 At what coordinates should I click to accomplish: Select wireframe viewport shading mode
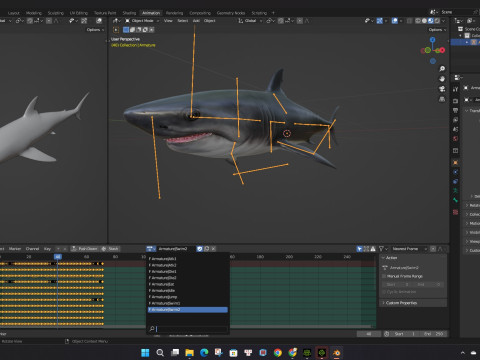[418, 21]
